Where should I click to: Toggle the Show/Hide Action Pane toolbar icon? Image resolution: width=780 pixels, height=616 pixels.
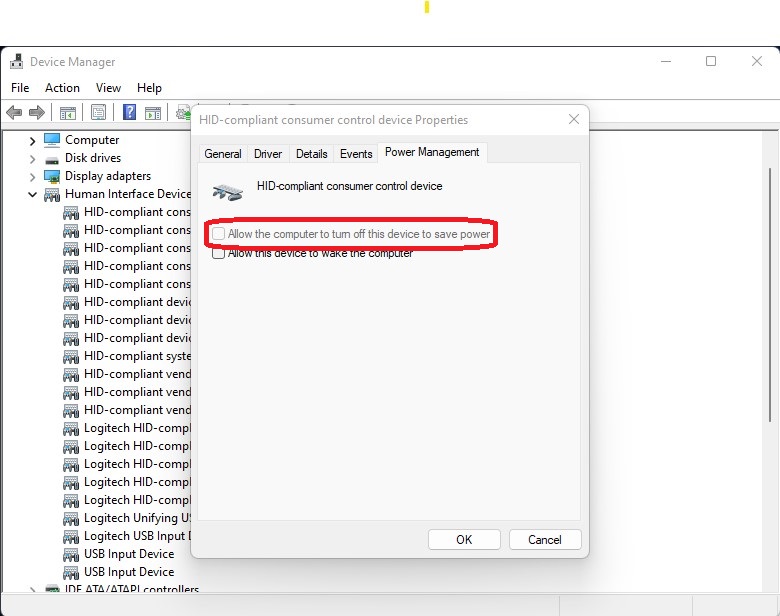pos(153,113)
